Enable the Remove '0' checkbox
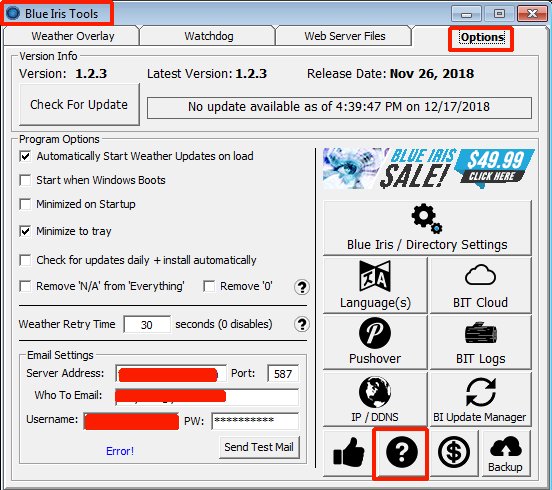This screenshot has height=490, width=552. point(209,286)
